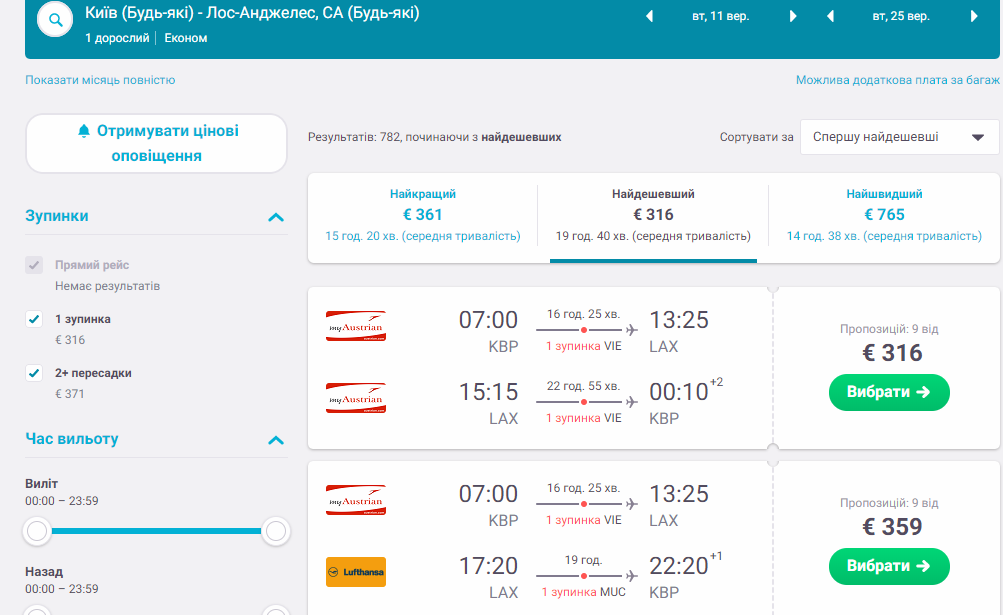Click Отримувати цінові оповіщення alert button
The height and width of the screenshot is (615, 1003).
coord(157,143)
